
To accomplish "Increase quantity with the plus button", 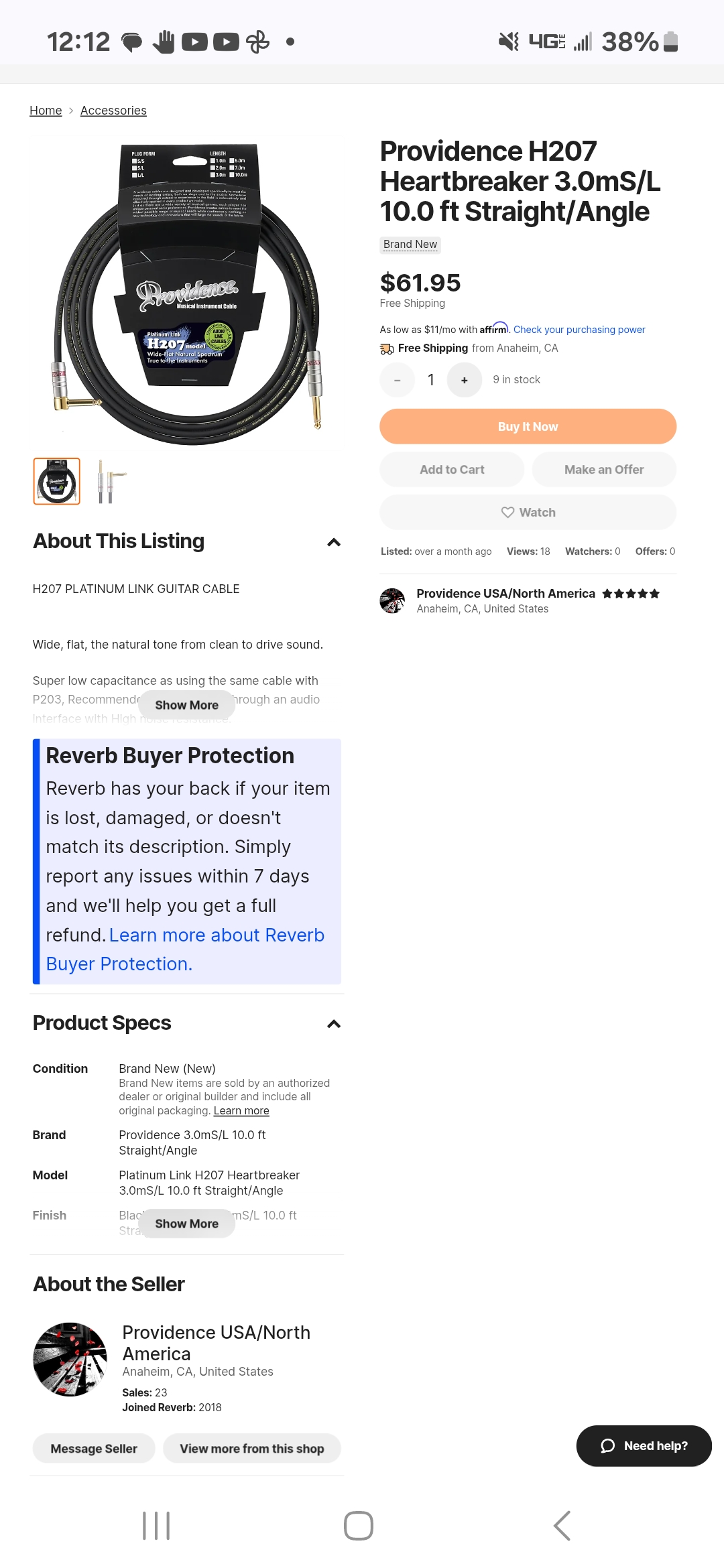I will tap(465, 380).
